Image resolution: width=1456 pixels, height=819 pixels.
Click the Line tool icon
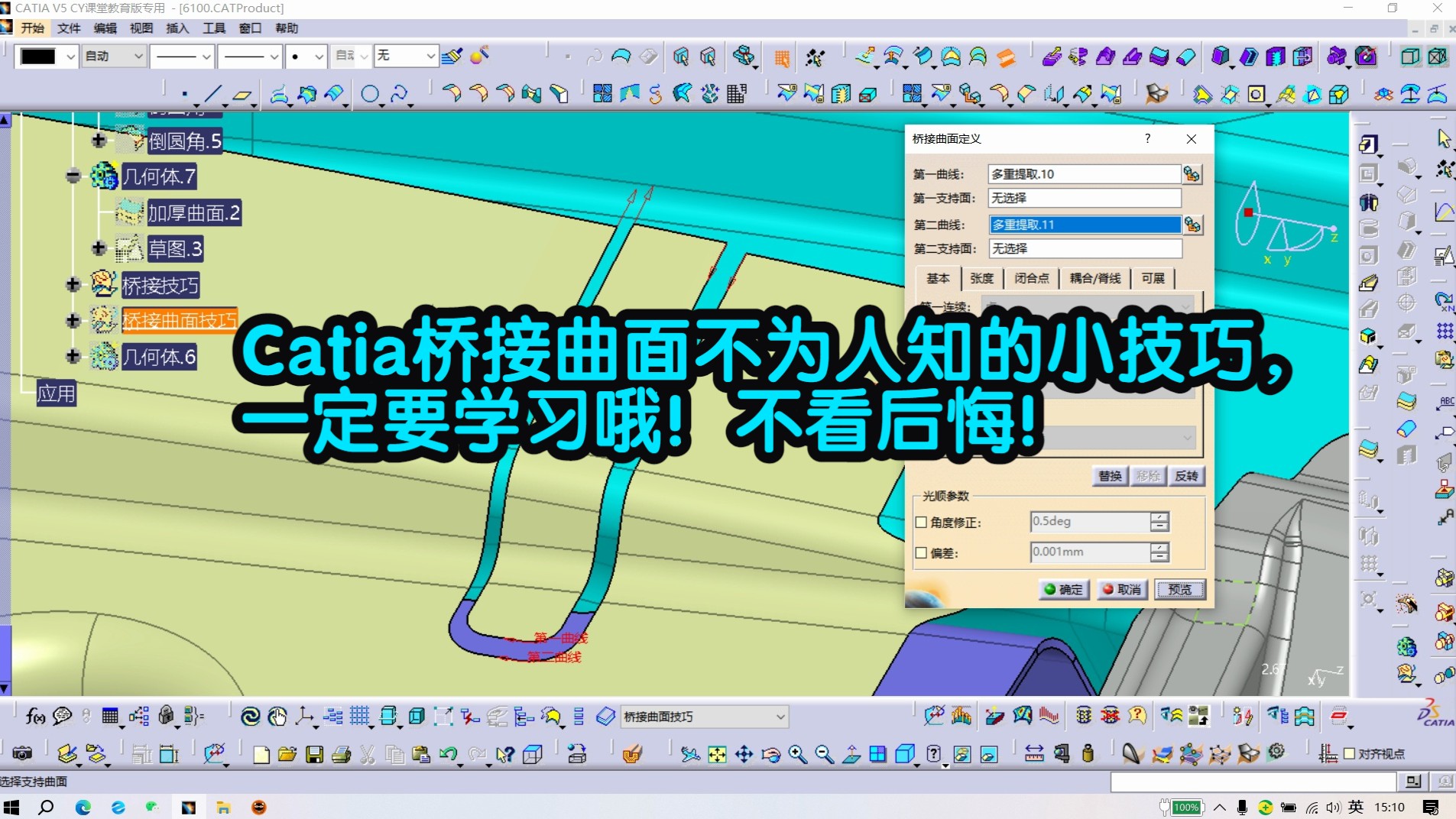click(x=213, y=95)
